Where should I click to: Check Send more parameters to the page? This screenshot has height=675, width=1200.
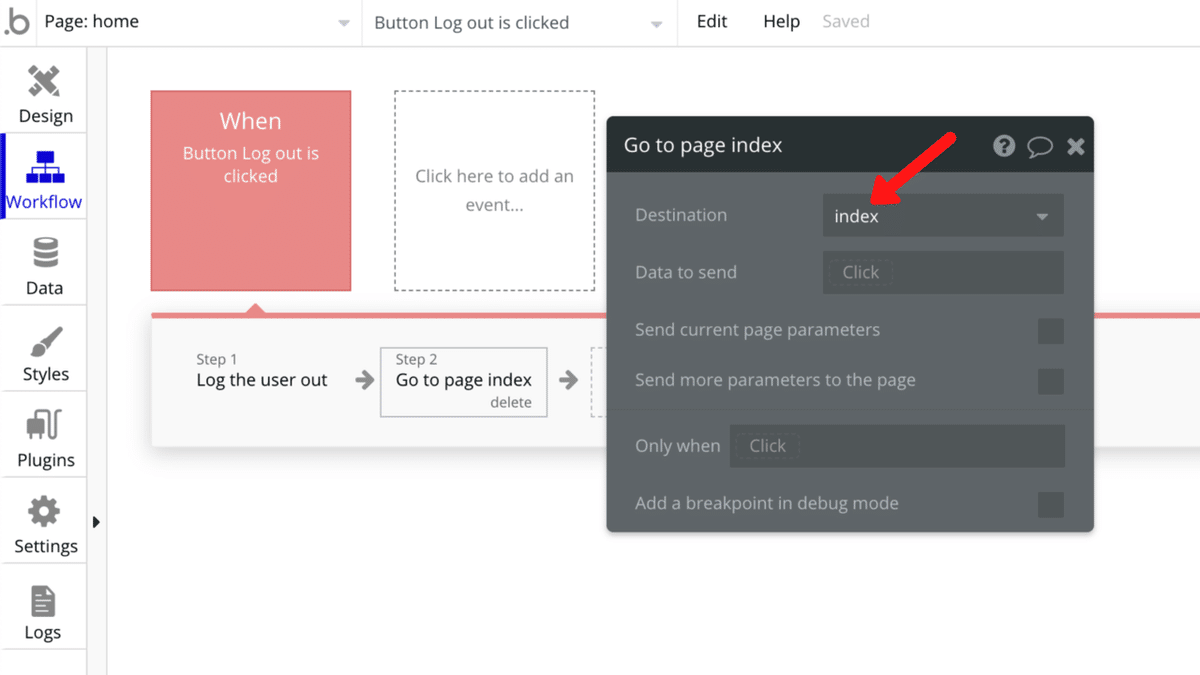click(1050, 381)
